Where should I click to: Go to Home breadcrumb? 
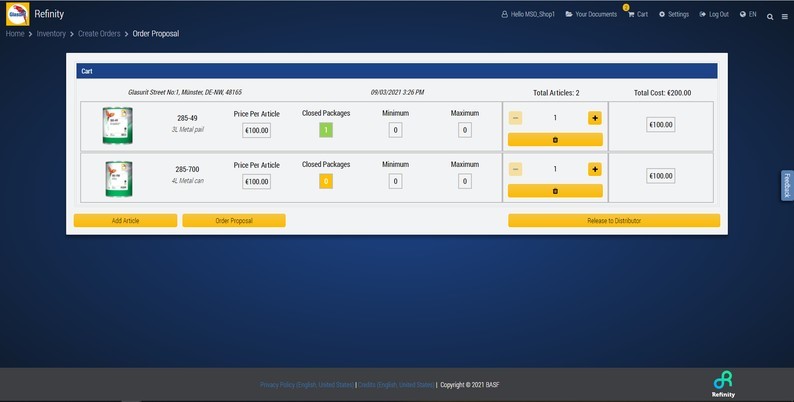[x=15, y=33]
